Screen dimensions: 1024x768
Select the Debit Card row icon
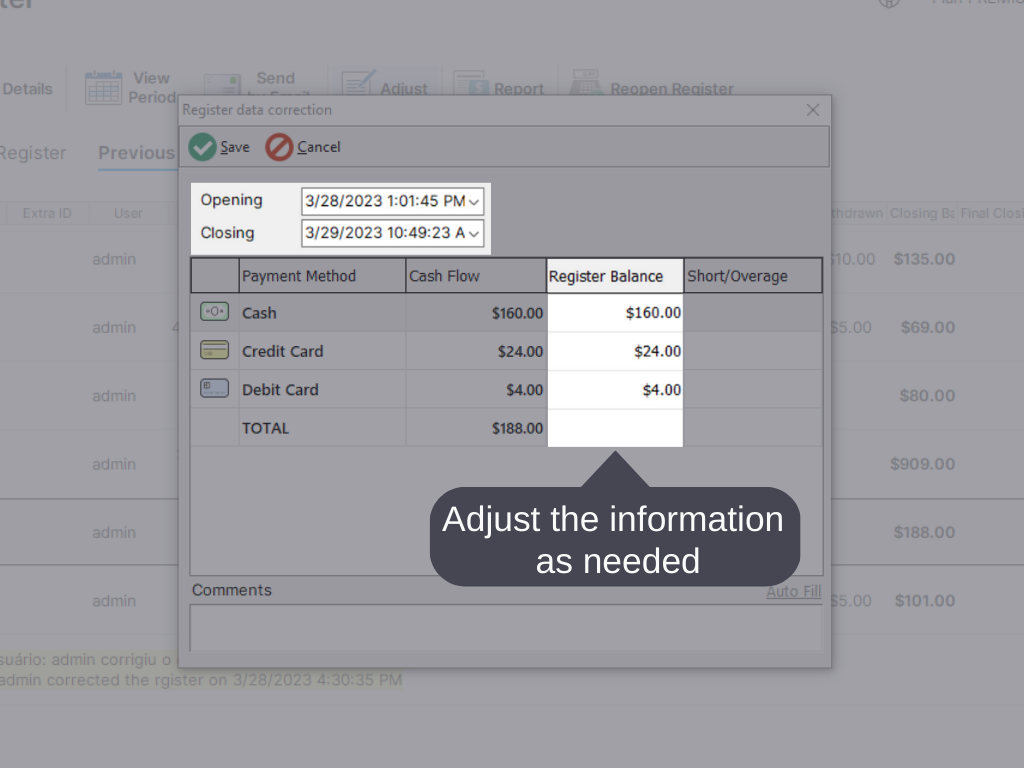click(214, 389)
